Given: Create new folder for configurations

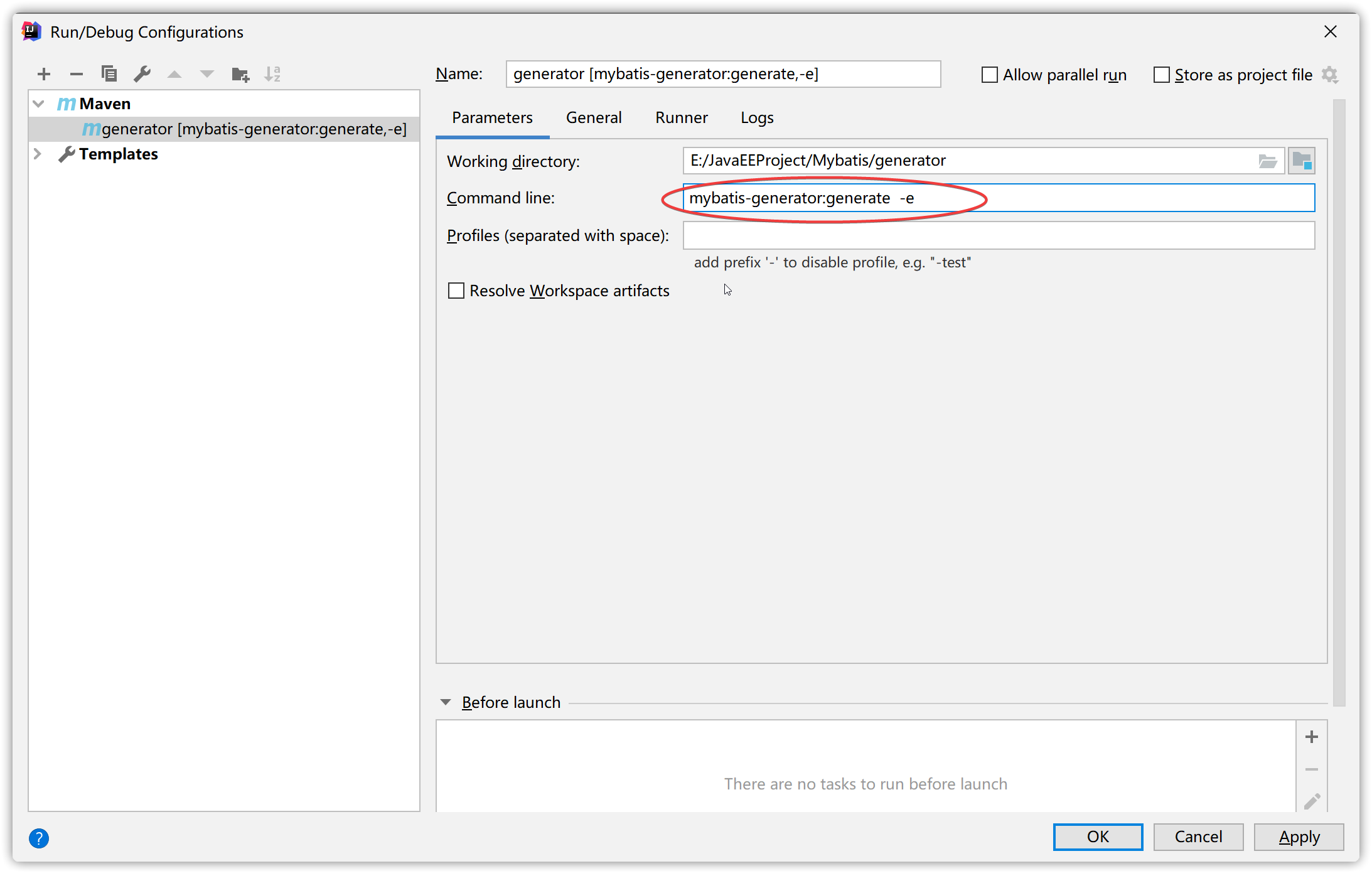Looking at the screenshot, I should pos(240,75).
